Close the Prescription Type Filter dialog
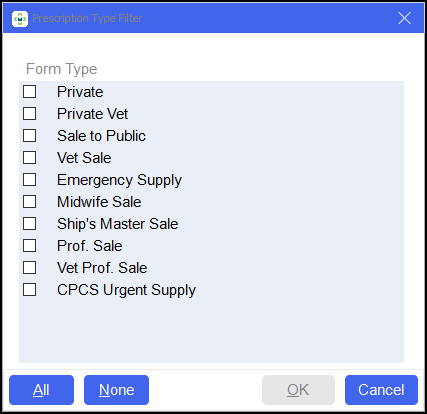The image size is (427, 414). 404,18
